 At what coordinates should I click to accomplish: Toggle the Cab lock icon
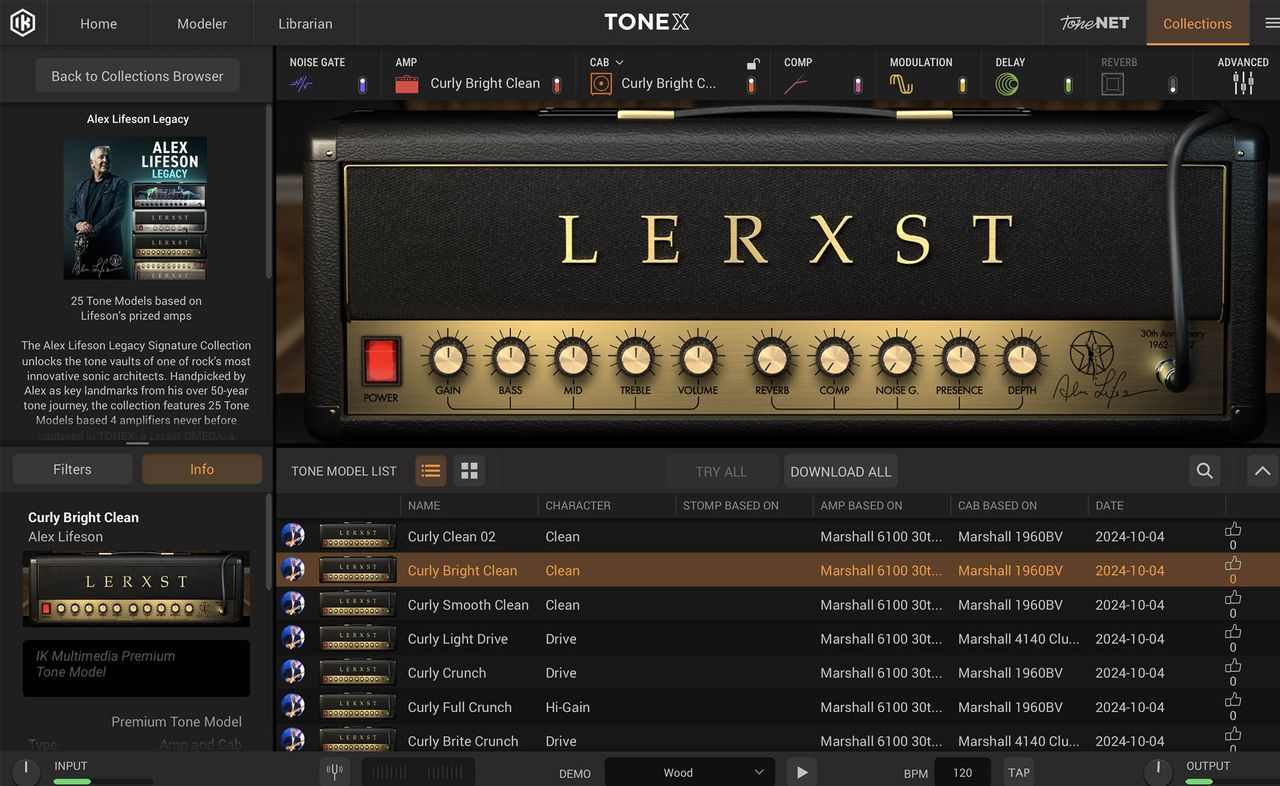[x=753, y=63]
